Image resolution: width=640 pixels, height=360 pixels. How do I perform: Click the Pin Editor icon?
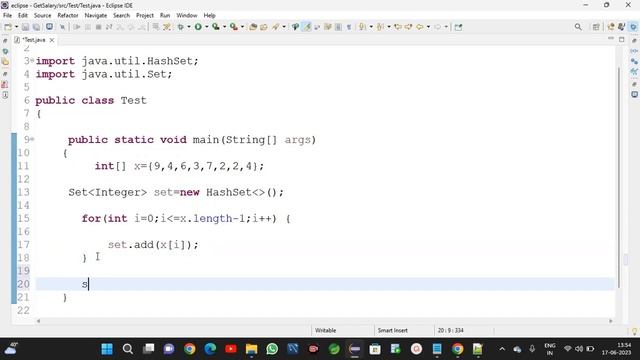(458, 27)
